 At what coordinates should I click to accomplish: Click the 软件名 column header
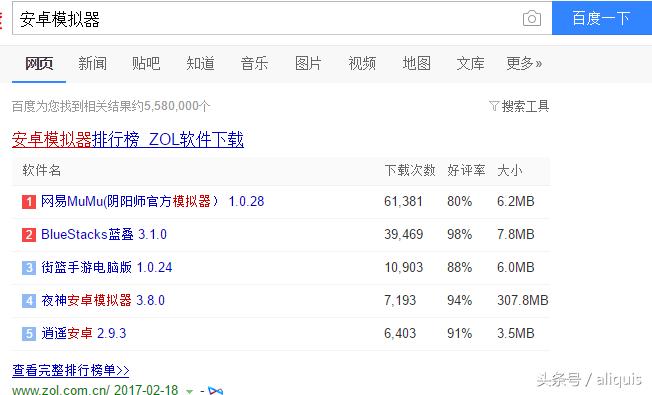click(42, 170)
